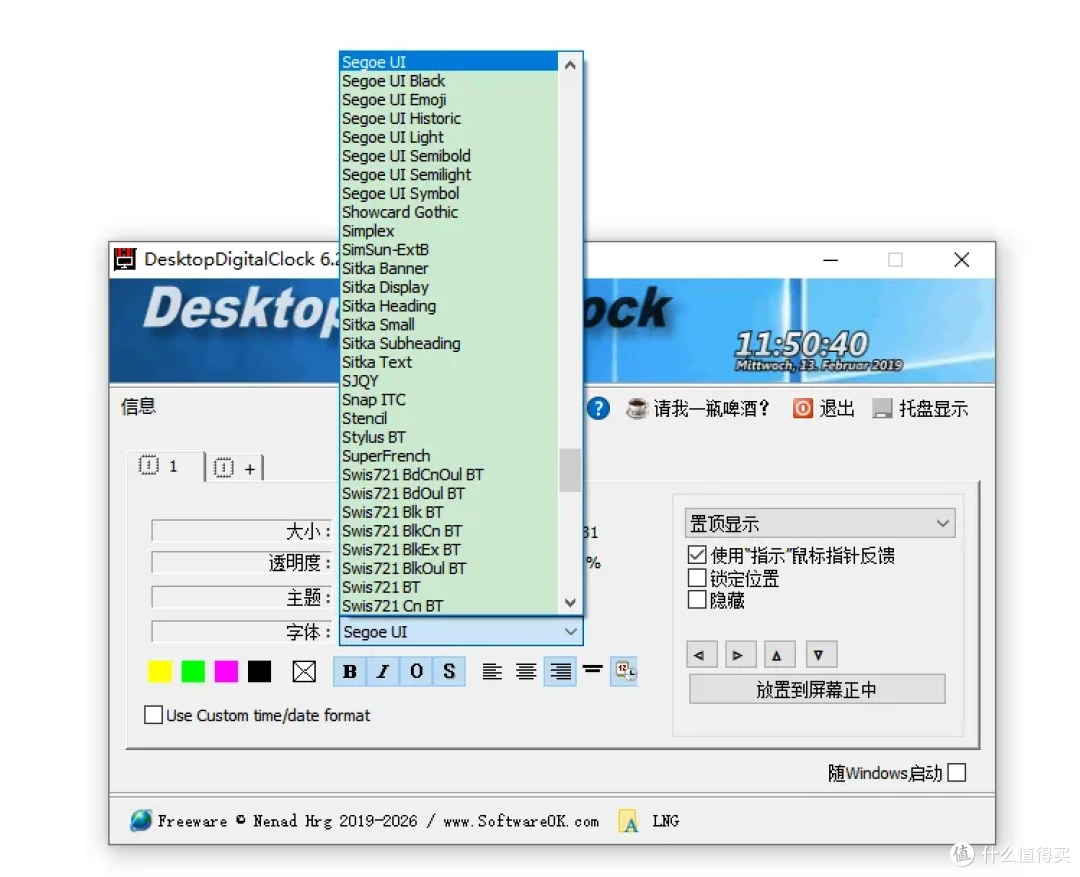Choose Segoe UI Emoji font
The width and height of the screenshot is (1080, 877).
(x=449, y=99)
